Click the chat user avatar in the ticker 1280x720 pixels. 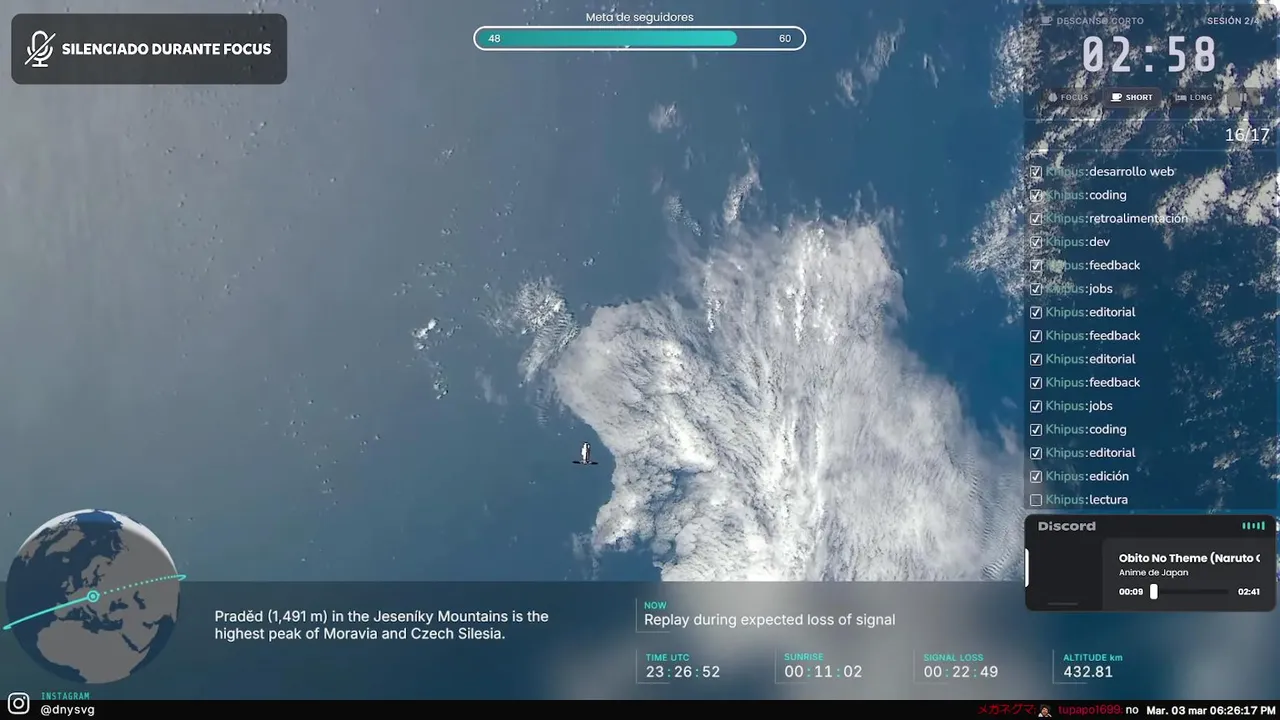click(1044, 710)
